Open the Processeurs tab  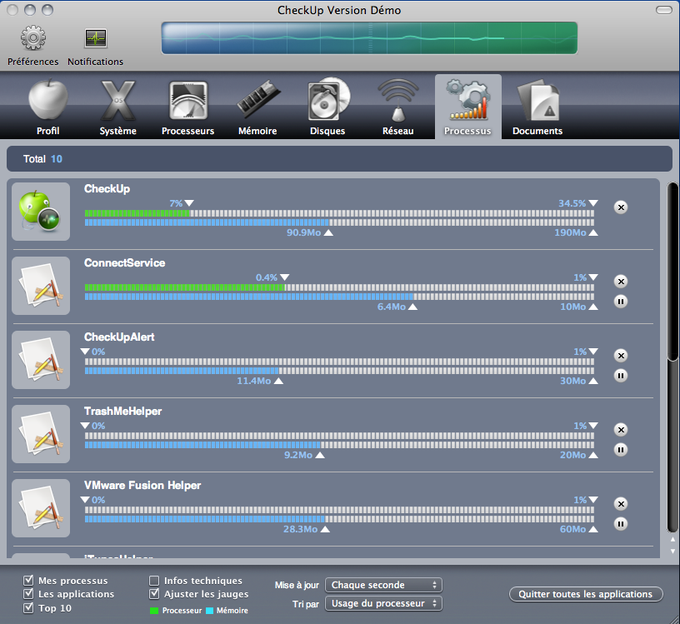[188, 107]
